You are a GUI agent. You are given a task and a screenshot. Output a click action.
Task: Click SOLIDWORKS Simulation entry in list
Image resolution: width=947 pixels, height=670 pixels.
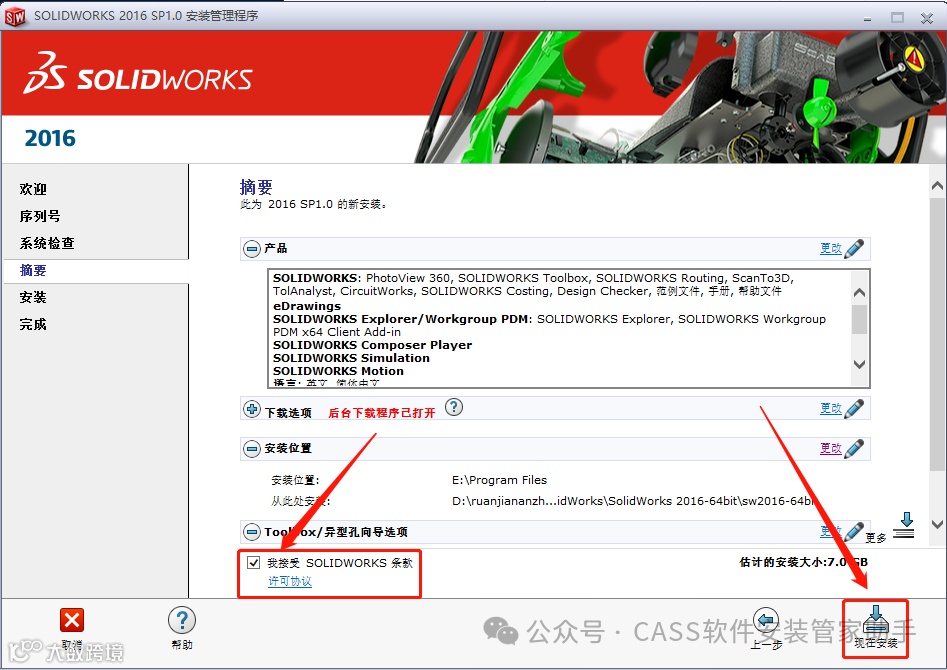tap(352, 358)
